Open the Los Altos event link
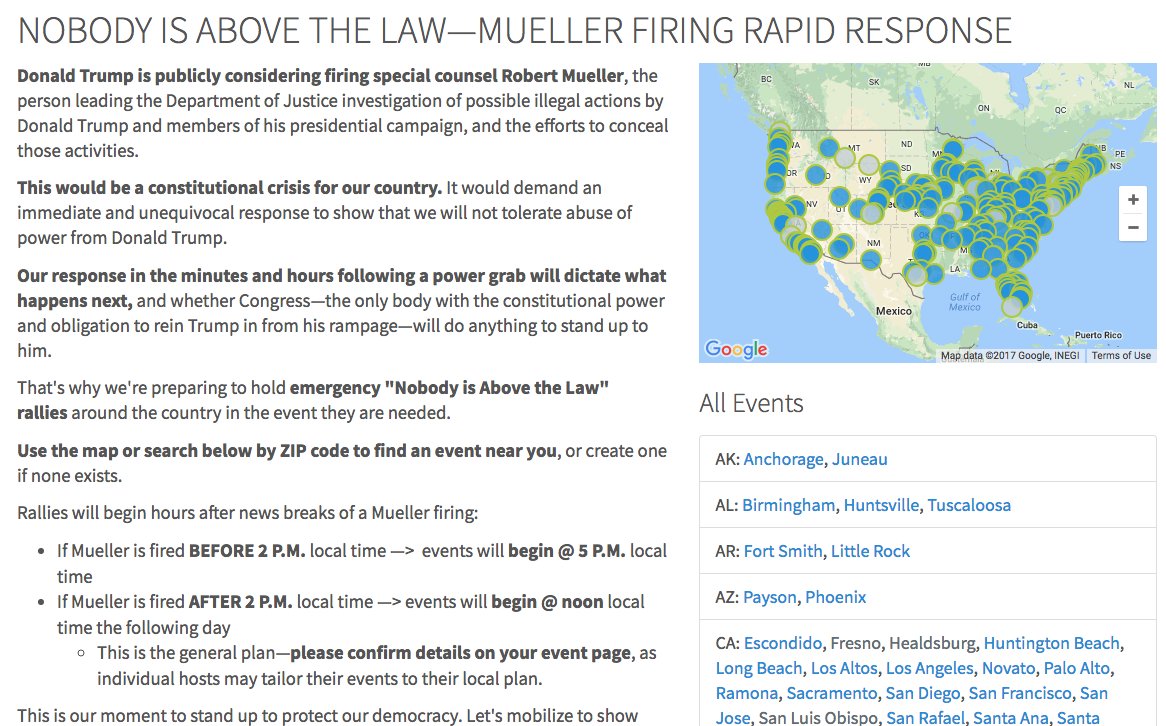This screenshot has height=726, width=1166. 844,668
